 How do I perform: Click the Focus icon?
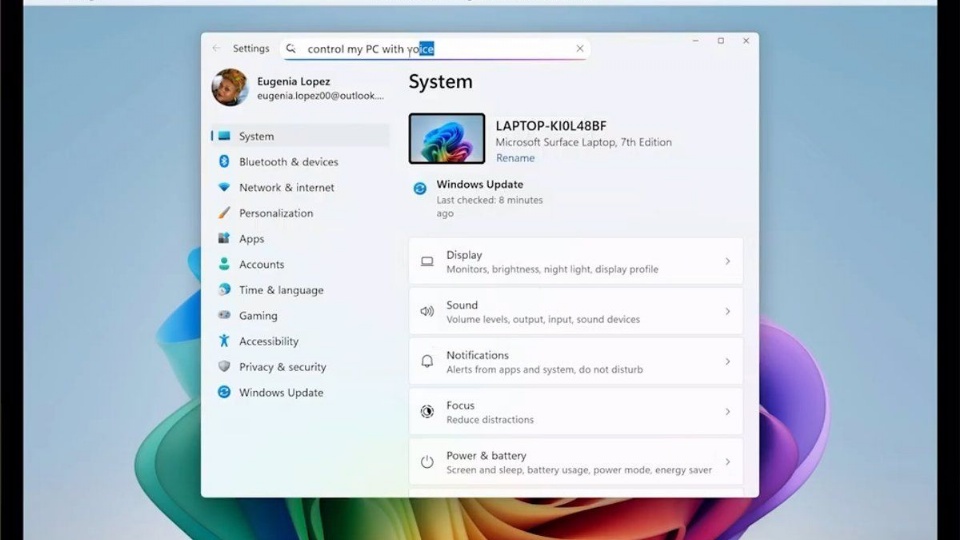(x=427, y=411)
